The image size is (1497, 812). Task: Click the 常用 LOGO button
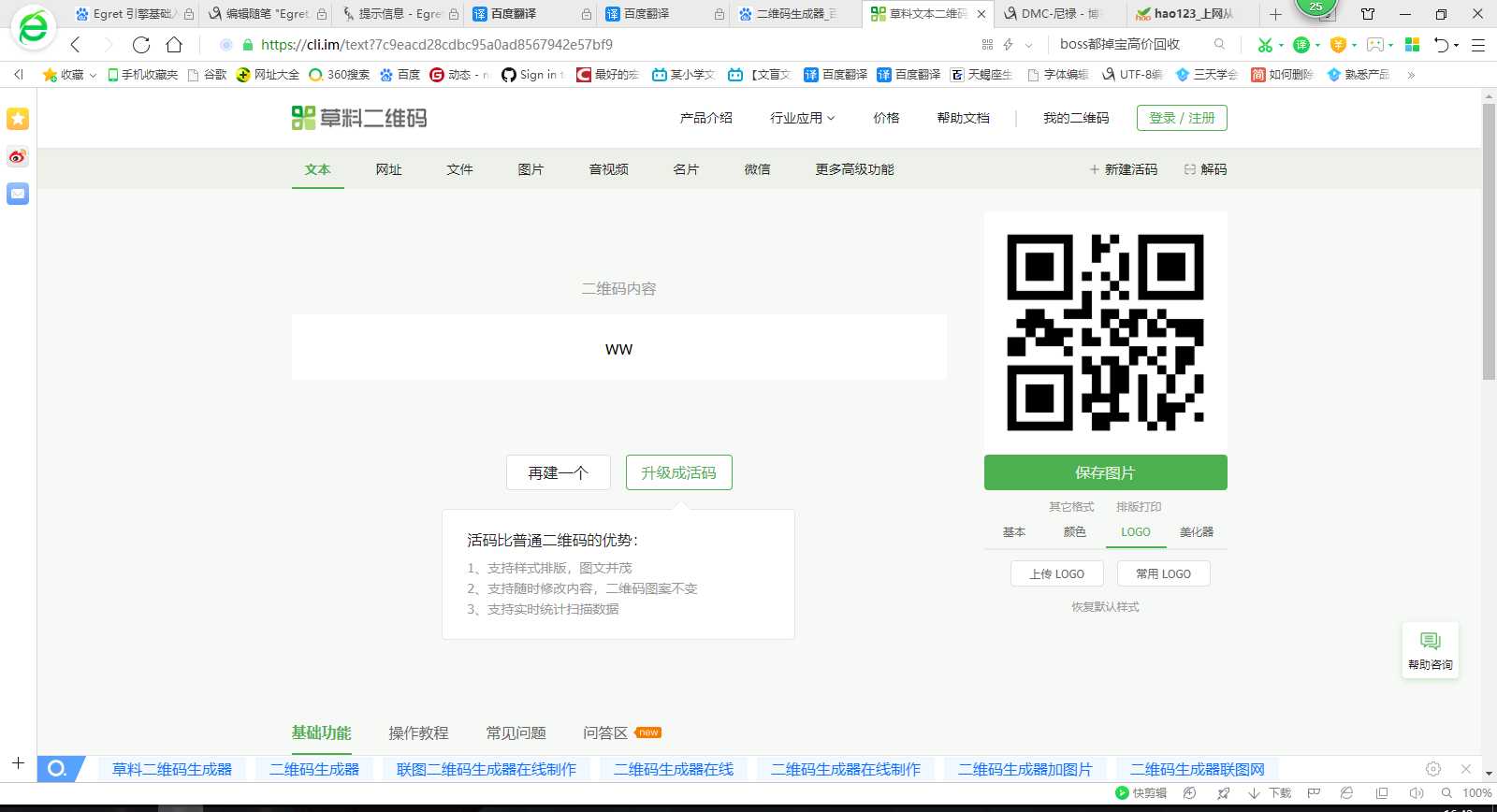click(1164, 573)
